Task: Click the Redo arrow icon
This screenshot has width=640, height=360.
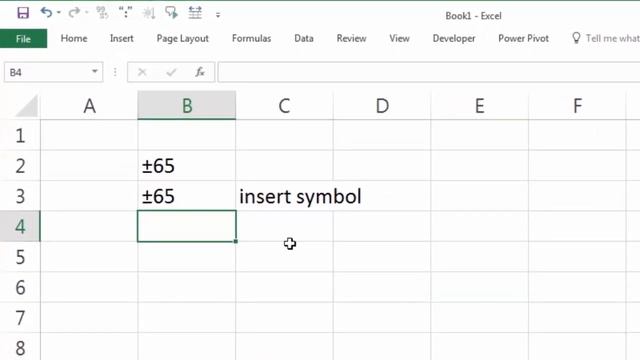Action: coord(74,13)
